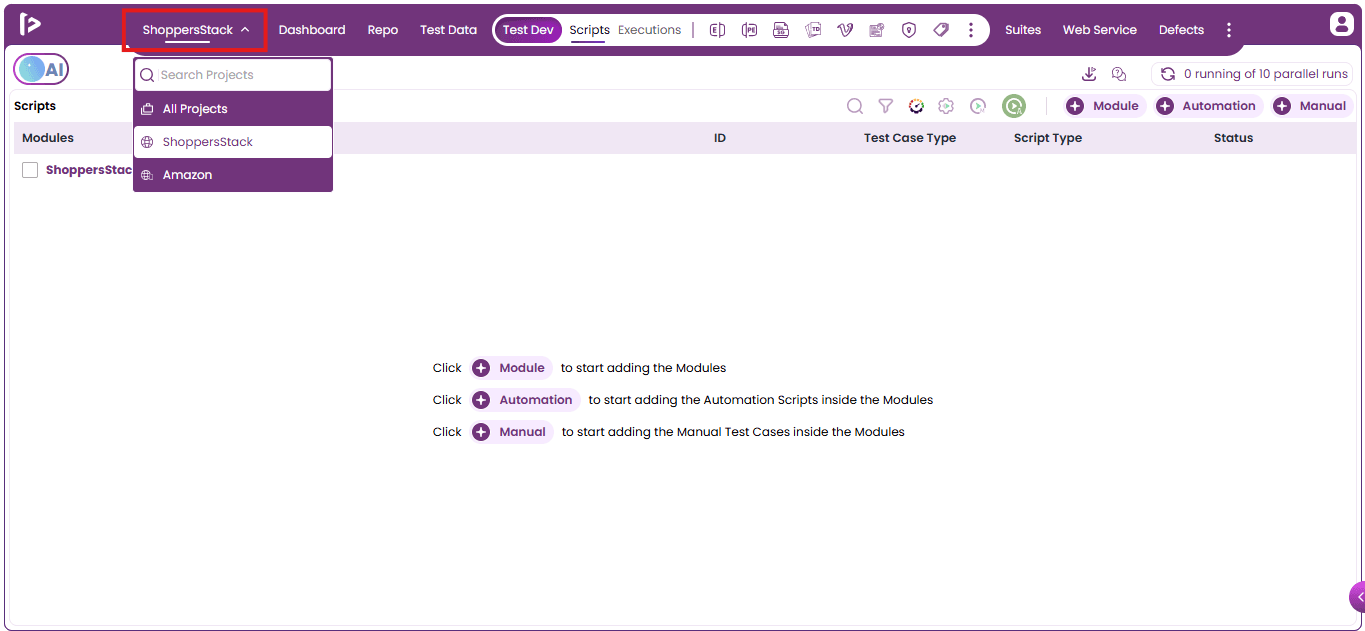
Task: Open the filter funnel icon
Action: [x=885, y=106]
